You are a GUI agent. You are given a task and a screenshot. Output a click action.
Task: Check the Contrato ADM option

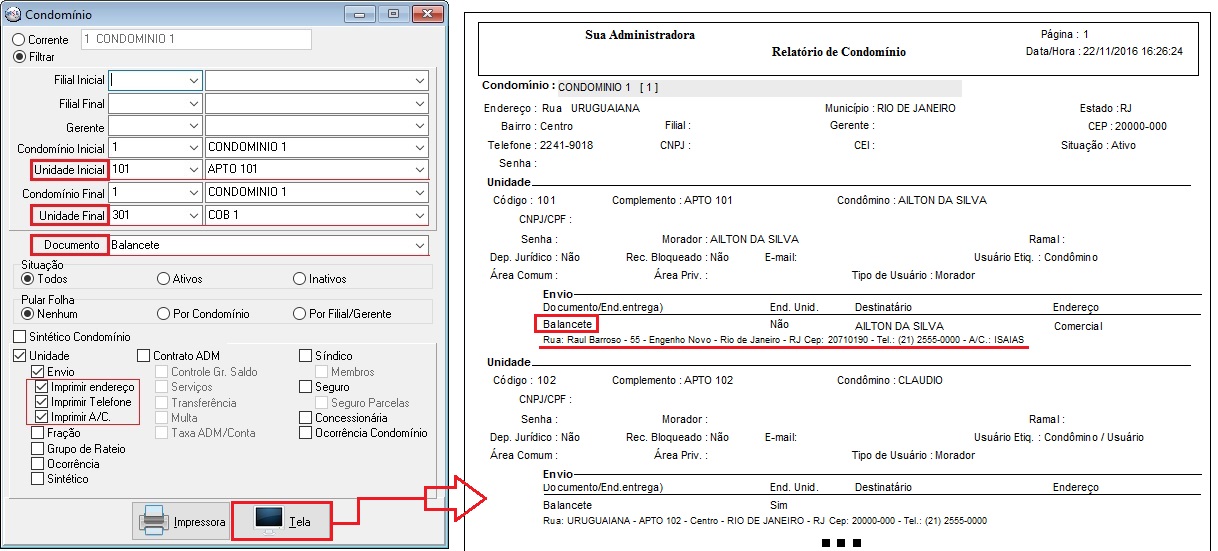(144, 356)
